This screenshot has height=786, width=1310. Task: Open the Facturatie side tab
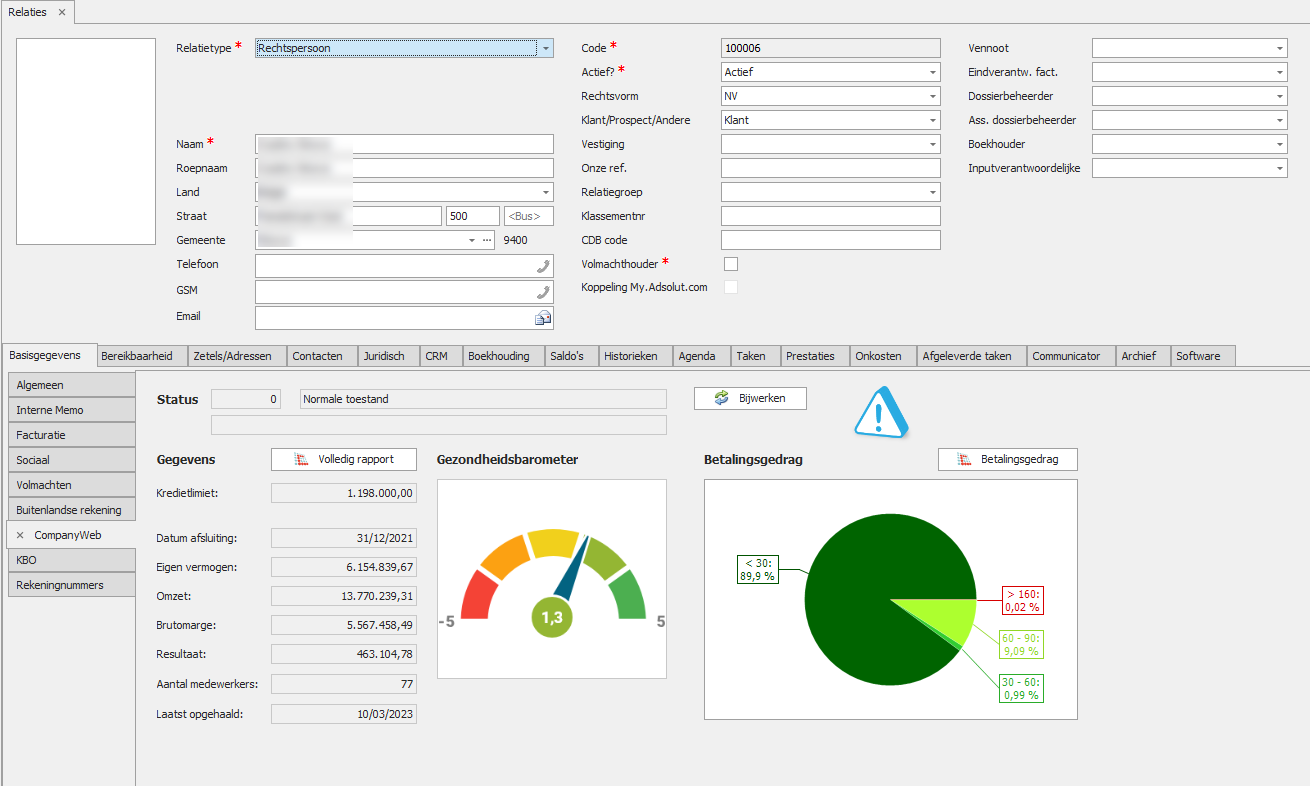(71, 435)
